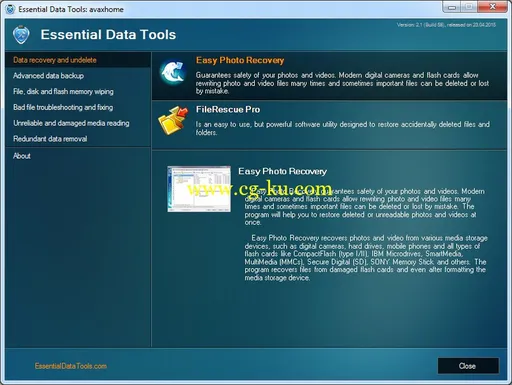Click the FileRescue Pro folder icon

tap(173, 120)
